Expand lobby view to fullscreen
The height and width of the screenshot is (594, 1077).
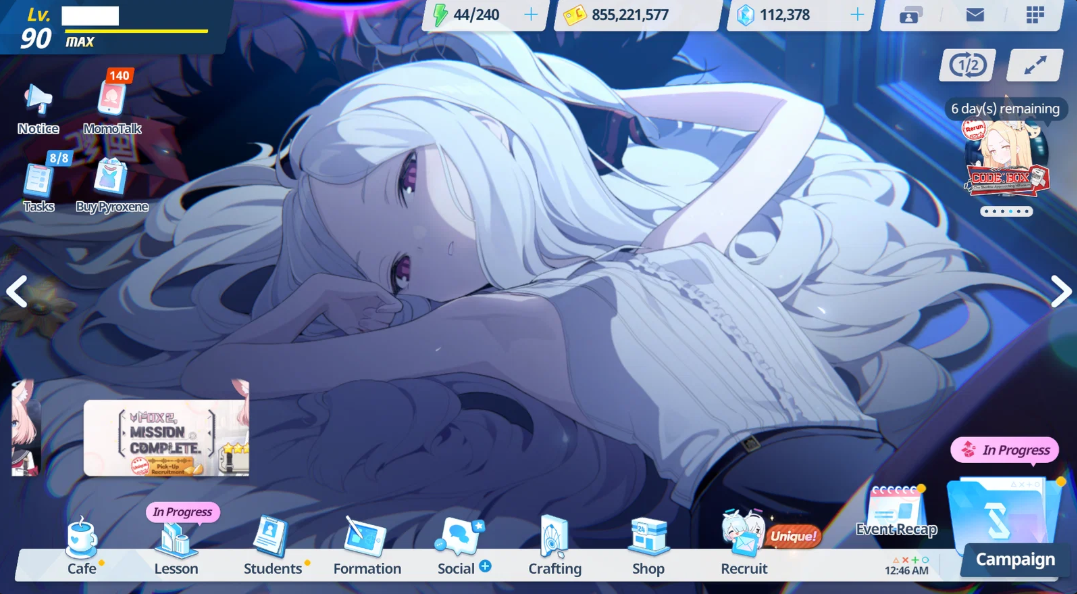click(x=1035, y=65)
